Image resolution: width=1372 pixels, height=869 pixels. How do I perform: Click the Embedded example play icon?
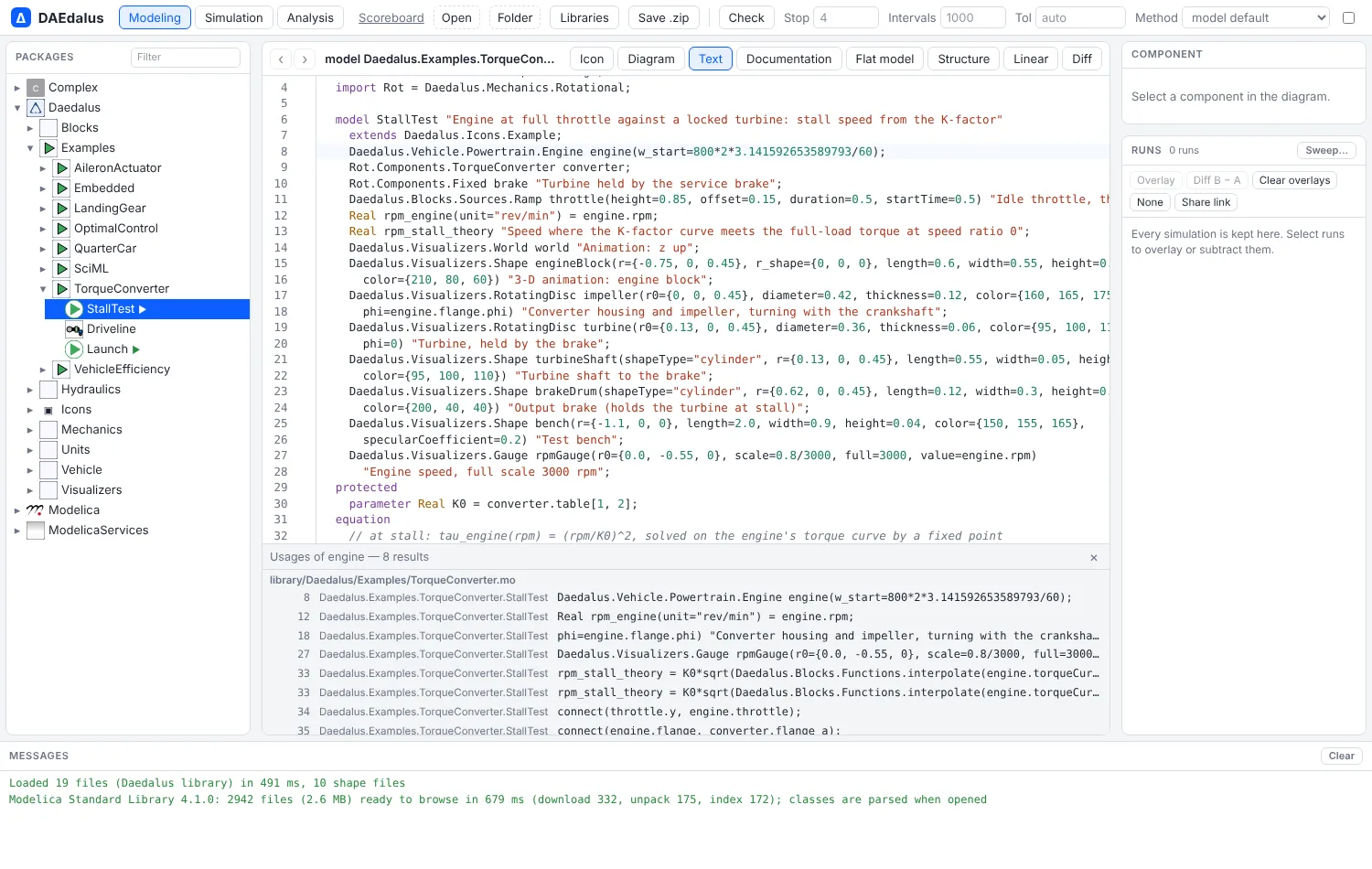coord(61,188)
